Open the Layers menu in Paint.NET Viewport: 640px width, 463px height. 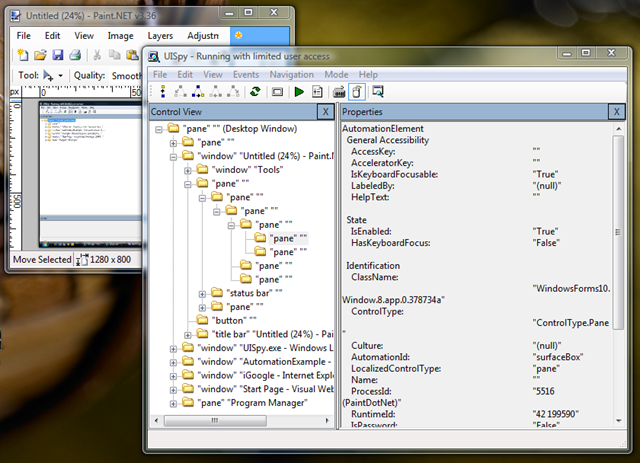pyautogui.click(x=160, y=36)
